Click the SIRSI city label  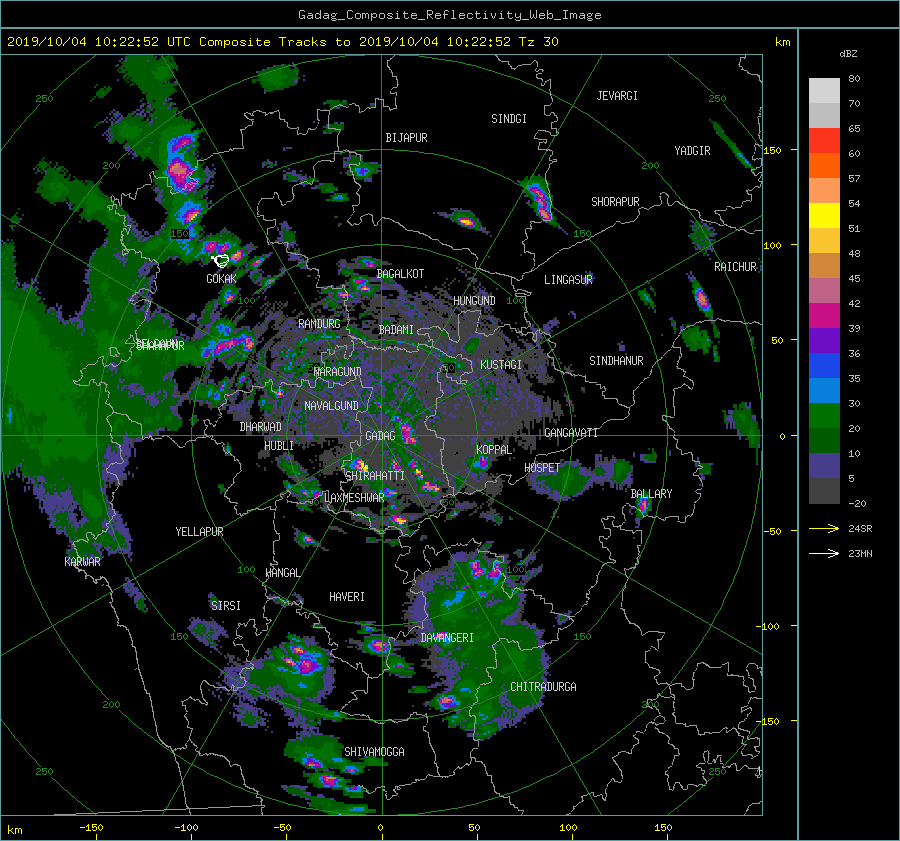click(x=226, y=606)
